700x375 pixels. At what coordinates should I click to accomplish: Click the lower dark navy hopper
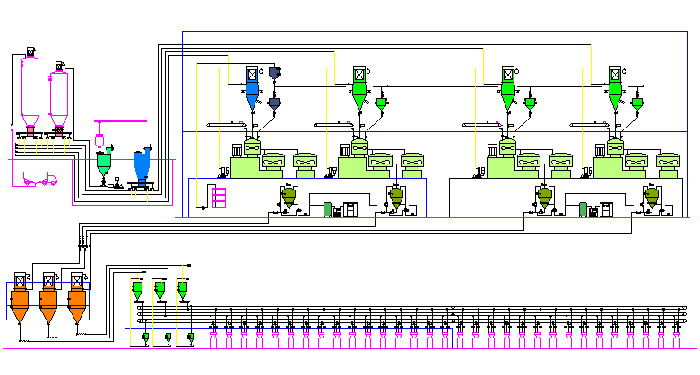(275, 104)
